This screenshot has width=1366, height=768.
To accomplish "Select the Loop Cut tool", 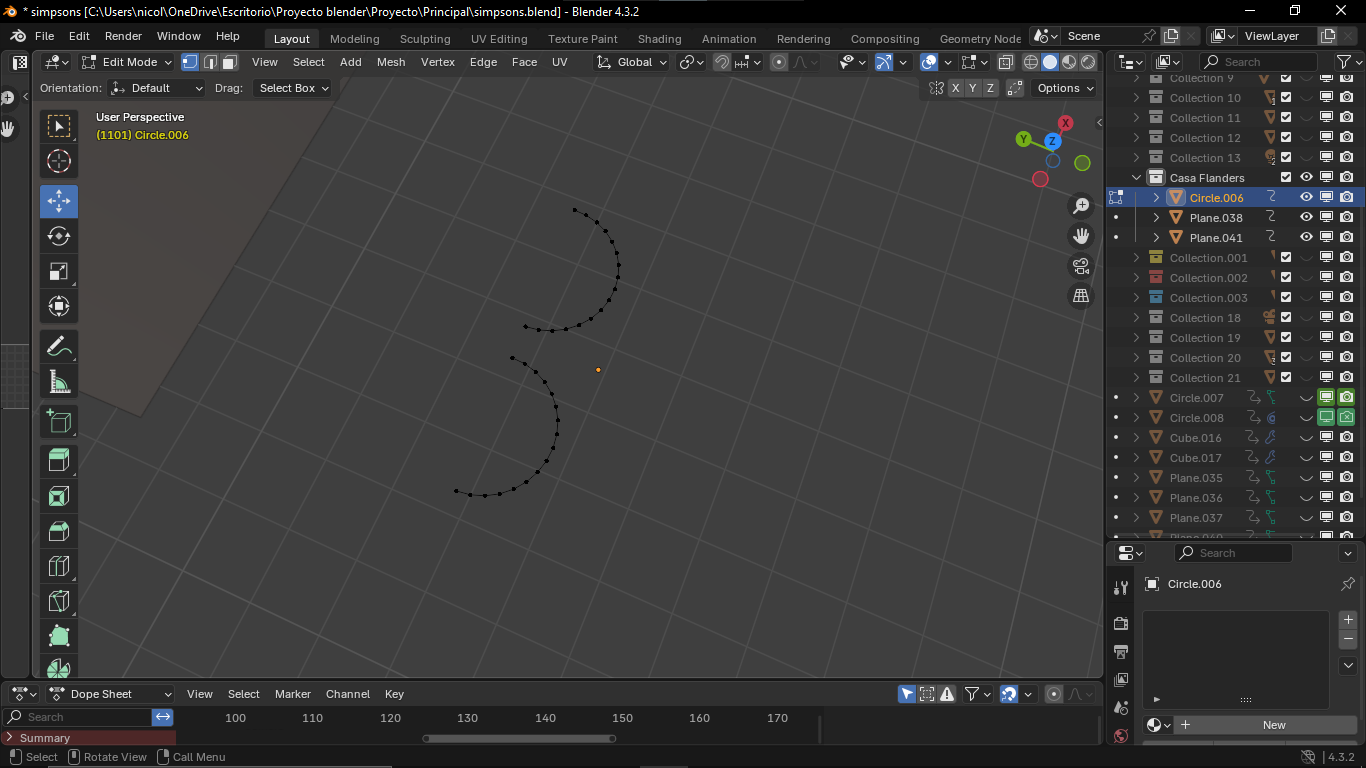I will 59,566.
